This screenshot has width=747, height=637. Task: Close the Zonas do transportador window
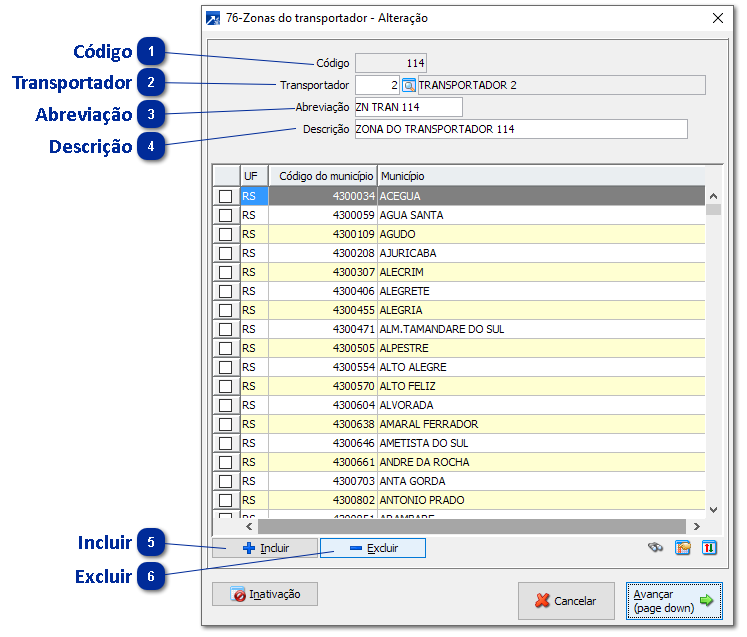(717, 18)
